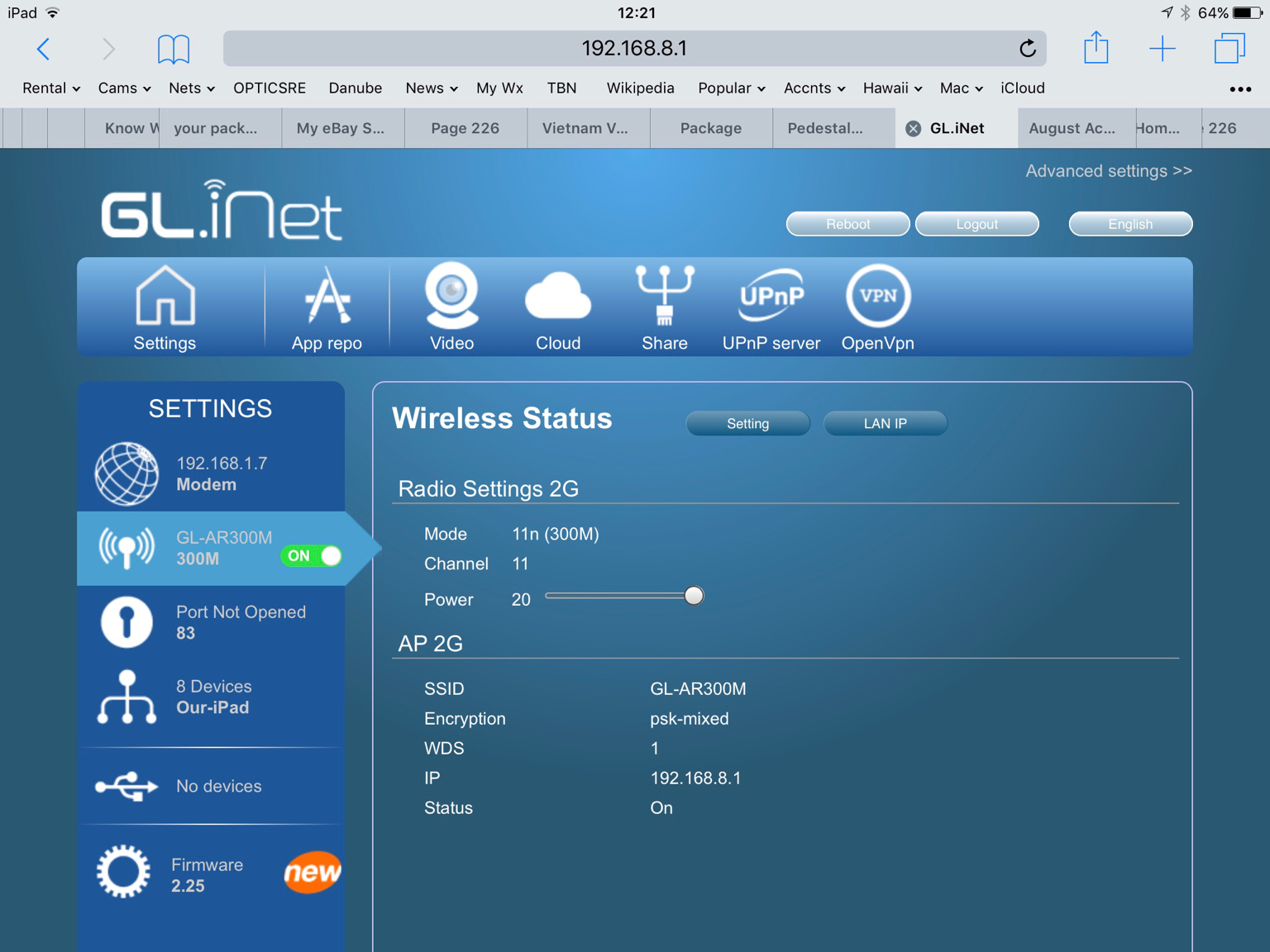The height and width of the screenshot is (952, 1270).
Task: Open the My Wx bookmark
Action: 499,88
